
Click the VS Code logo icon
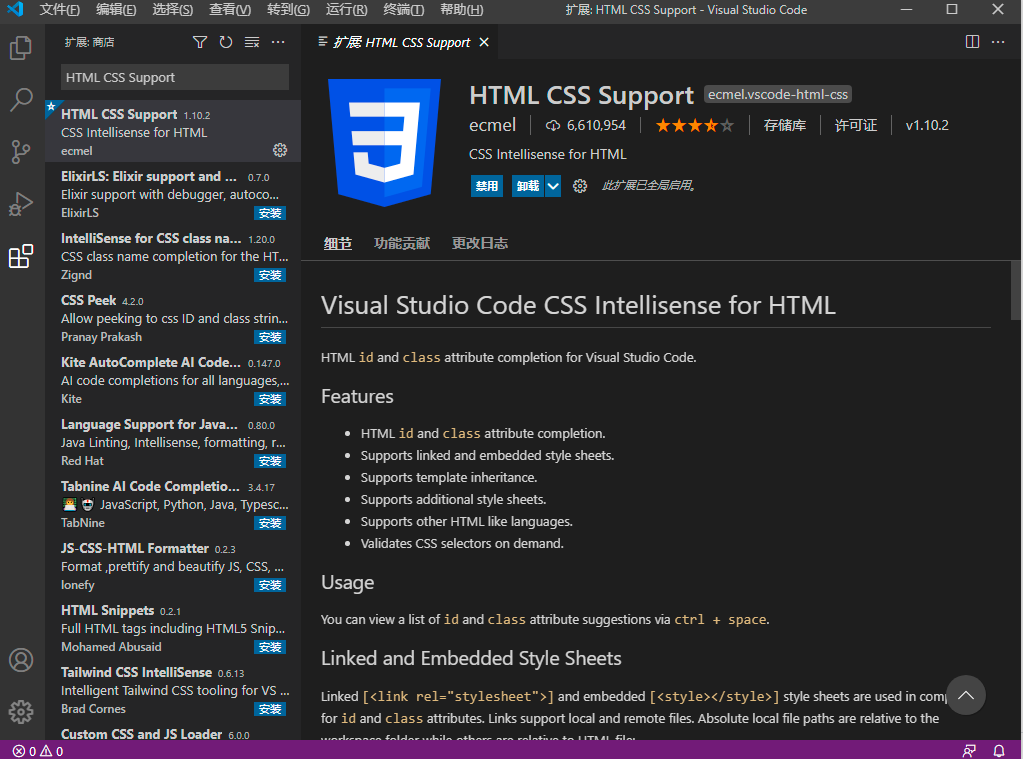(14, 9)
